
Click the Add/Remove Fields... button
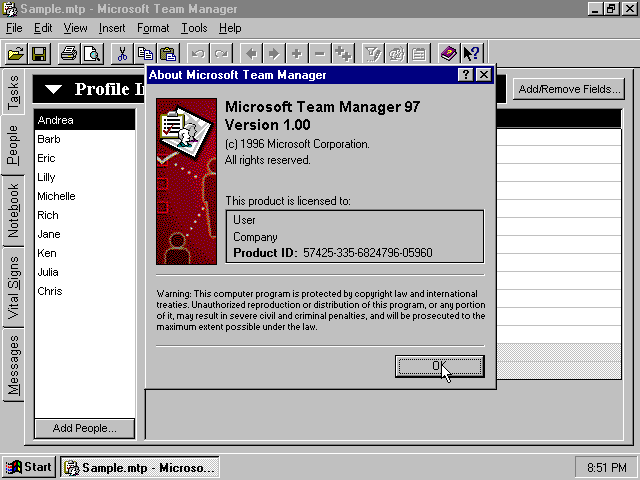[x=569, y=89]
